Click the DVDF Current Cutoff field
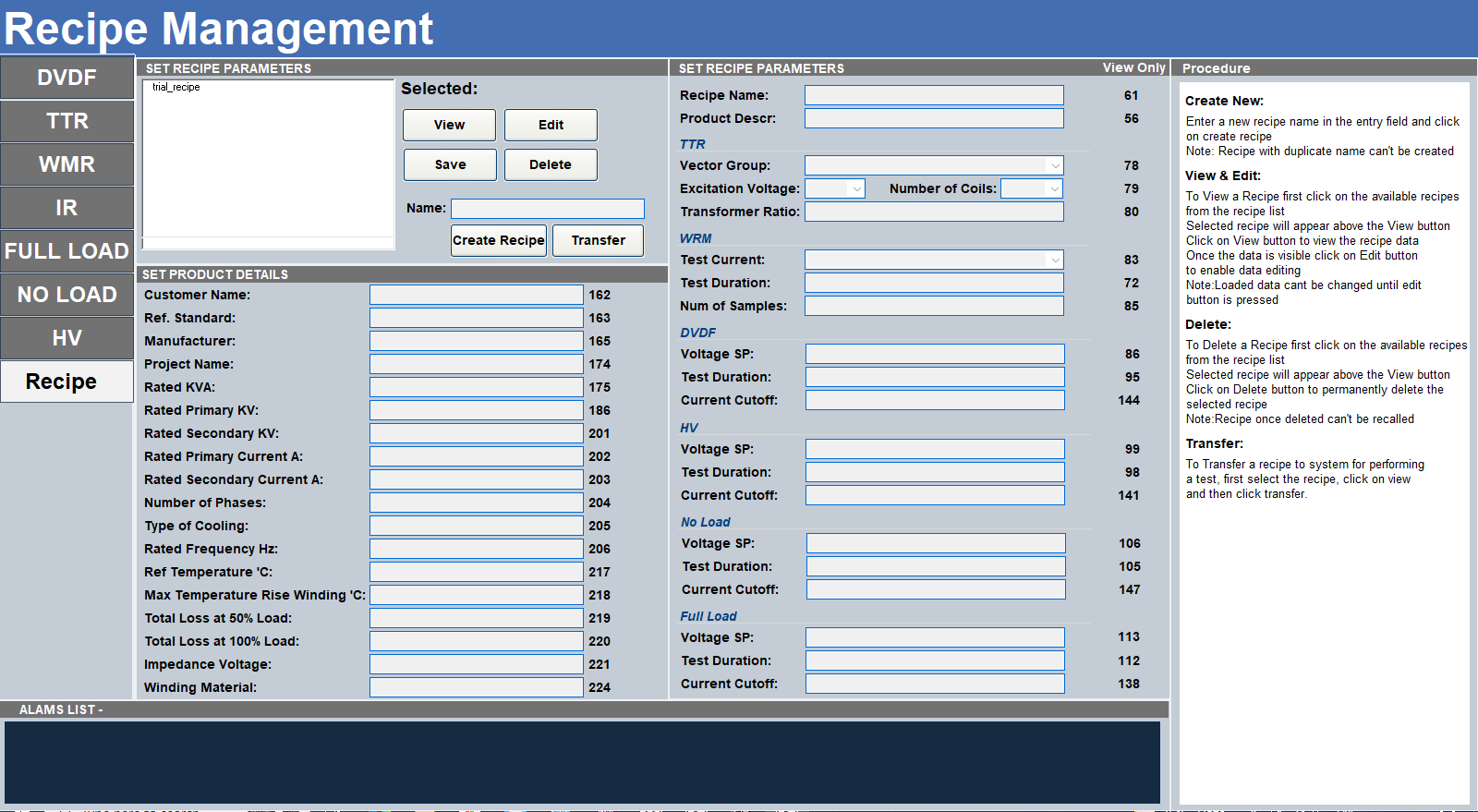The height and width of the screenshot is (812, 1478). click(x=935, y=400)
